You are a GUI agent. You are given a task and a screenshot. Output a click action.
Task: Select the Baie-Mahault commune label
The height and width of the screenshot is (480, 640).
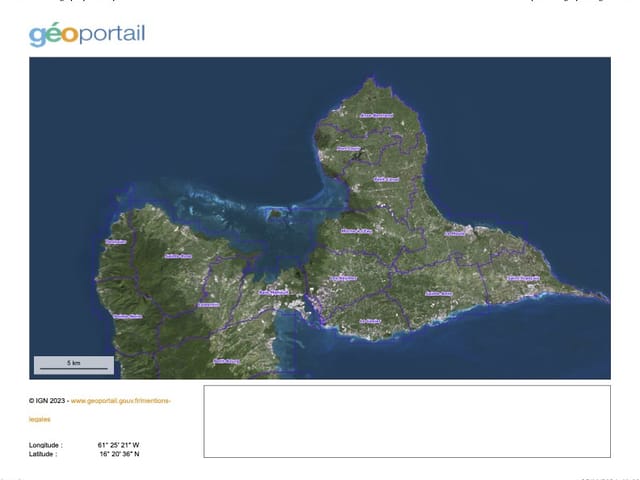coord(274,292)
